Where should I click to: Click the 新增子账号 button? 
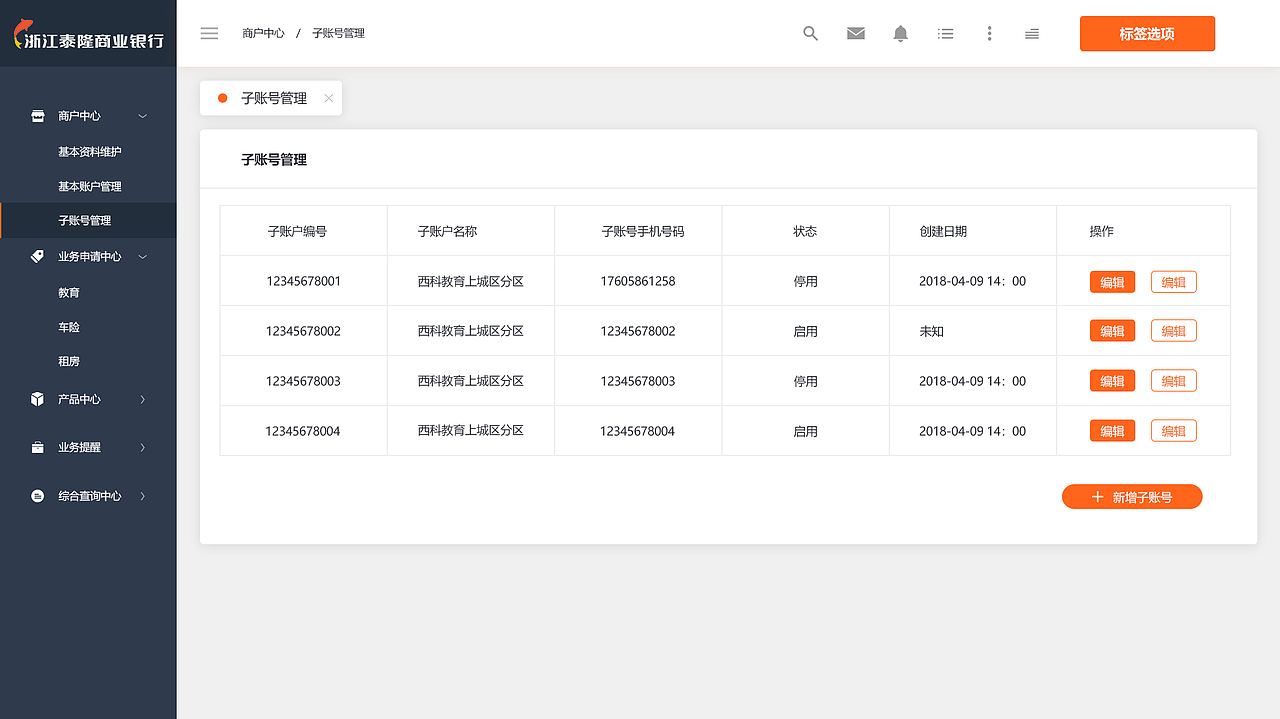(1132, 497)
